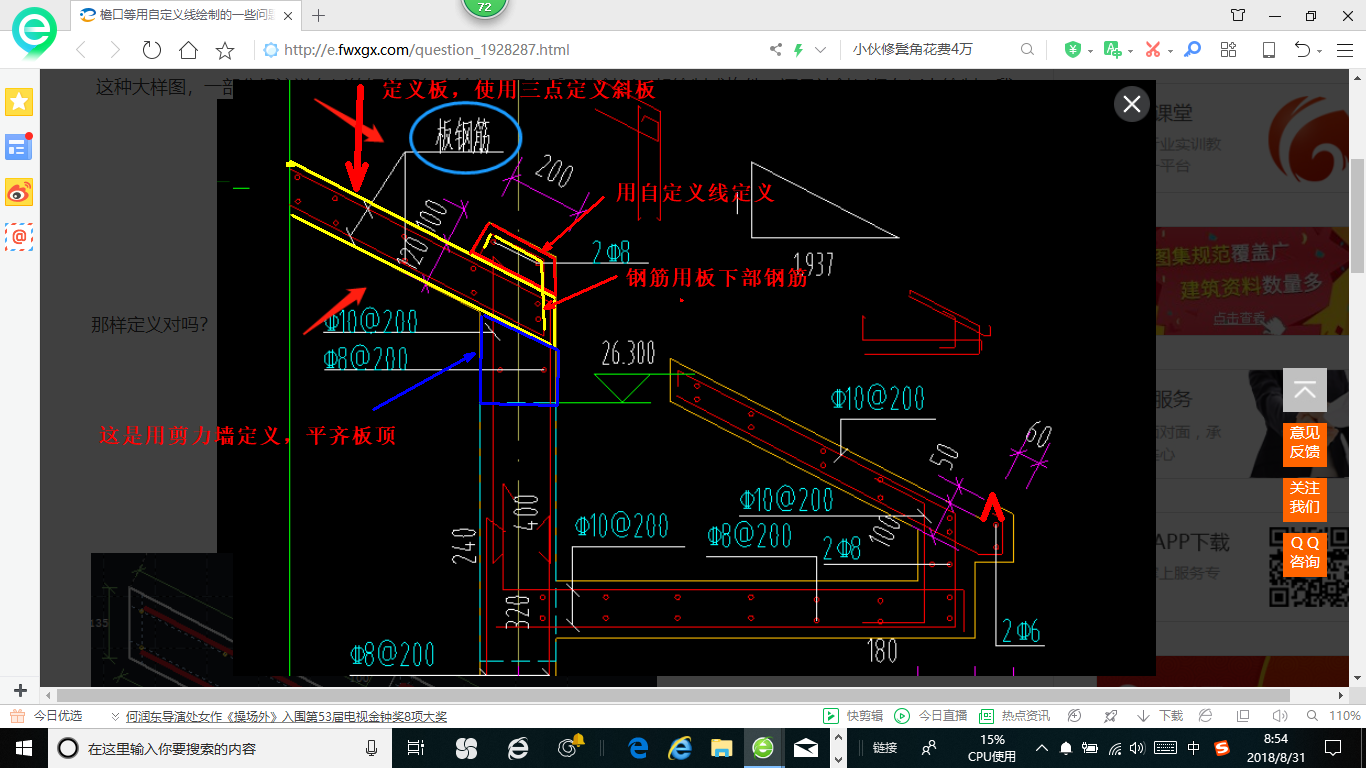Click the browser forward arrow
Image resolution: width=1366 pixels, height=768 pixels.
coord(115,50)
